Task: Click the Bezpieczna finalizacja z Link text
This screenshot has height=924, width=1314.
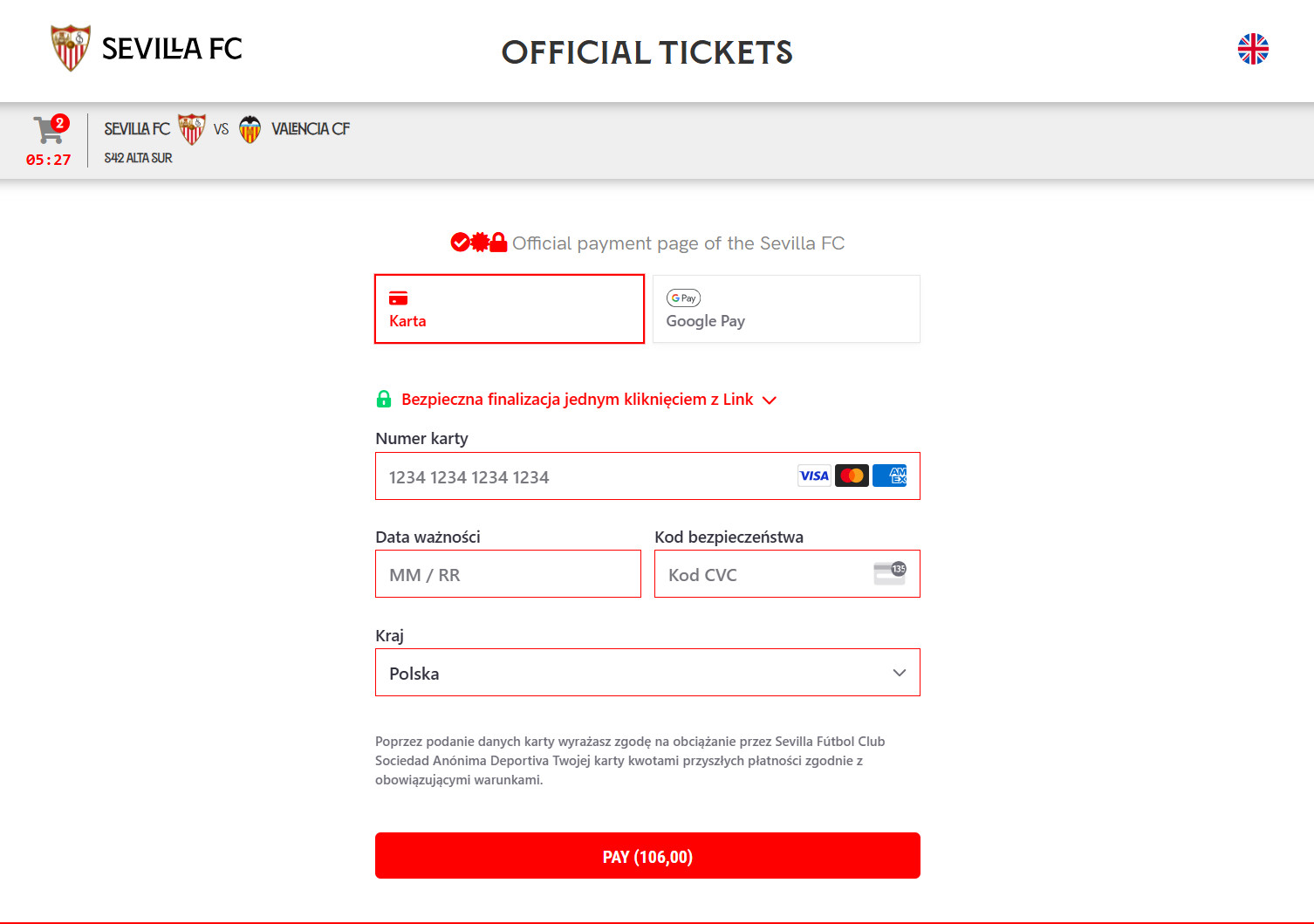Action: pyautogui.click(x=577, y=400)
